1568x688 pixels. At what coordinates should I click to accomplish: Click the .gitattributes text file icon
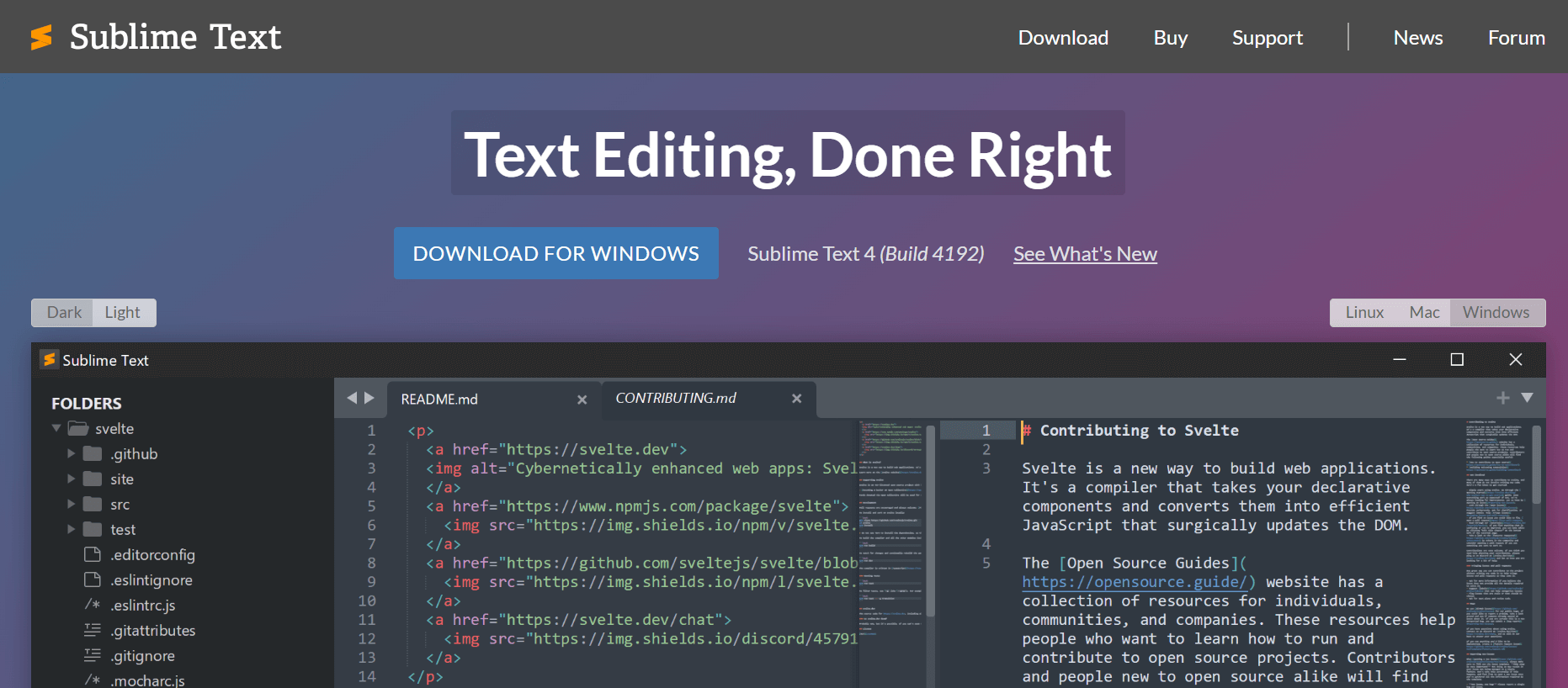[93, 630]
